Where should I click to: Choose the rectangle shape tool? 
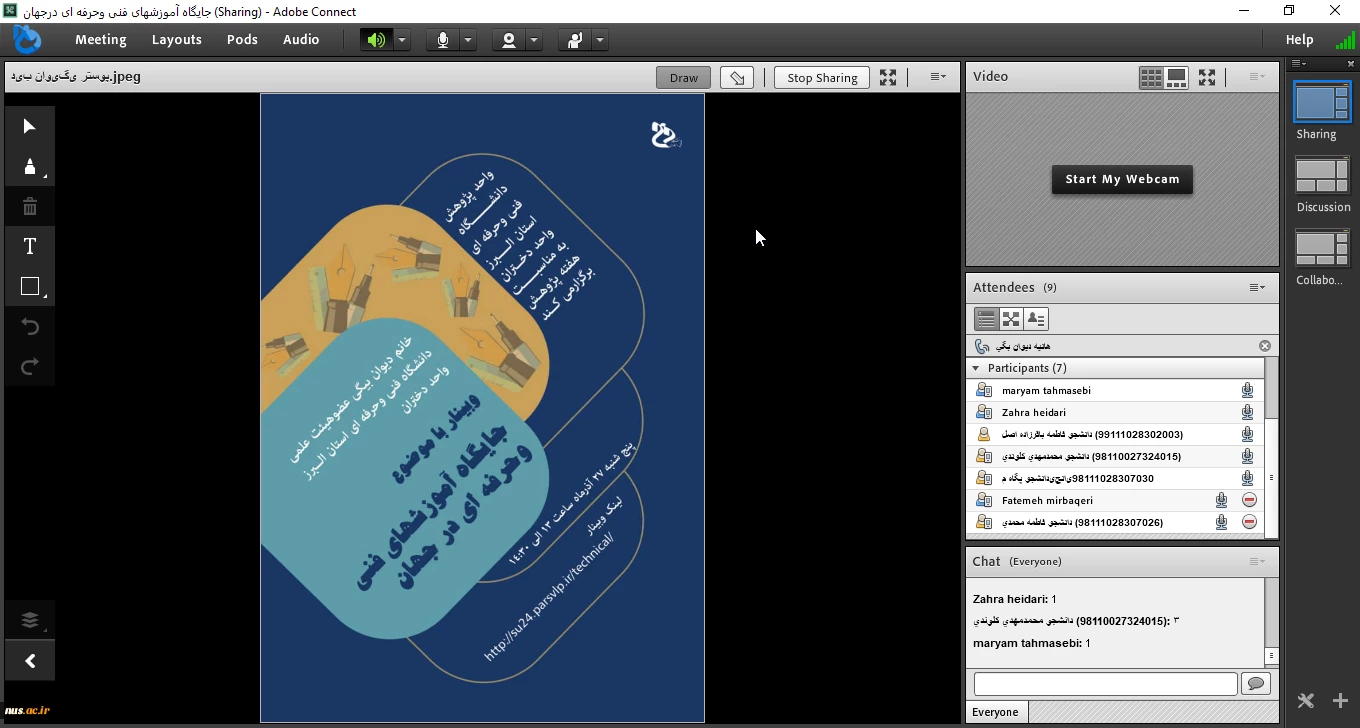(x=30, y=287)
